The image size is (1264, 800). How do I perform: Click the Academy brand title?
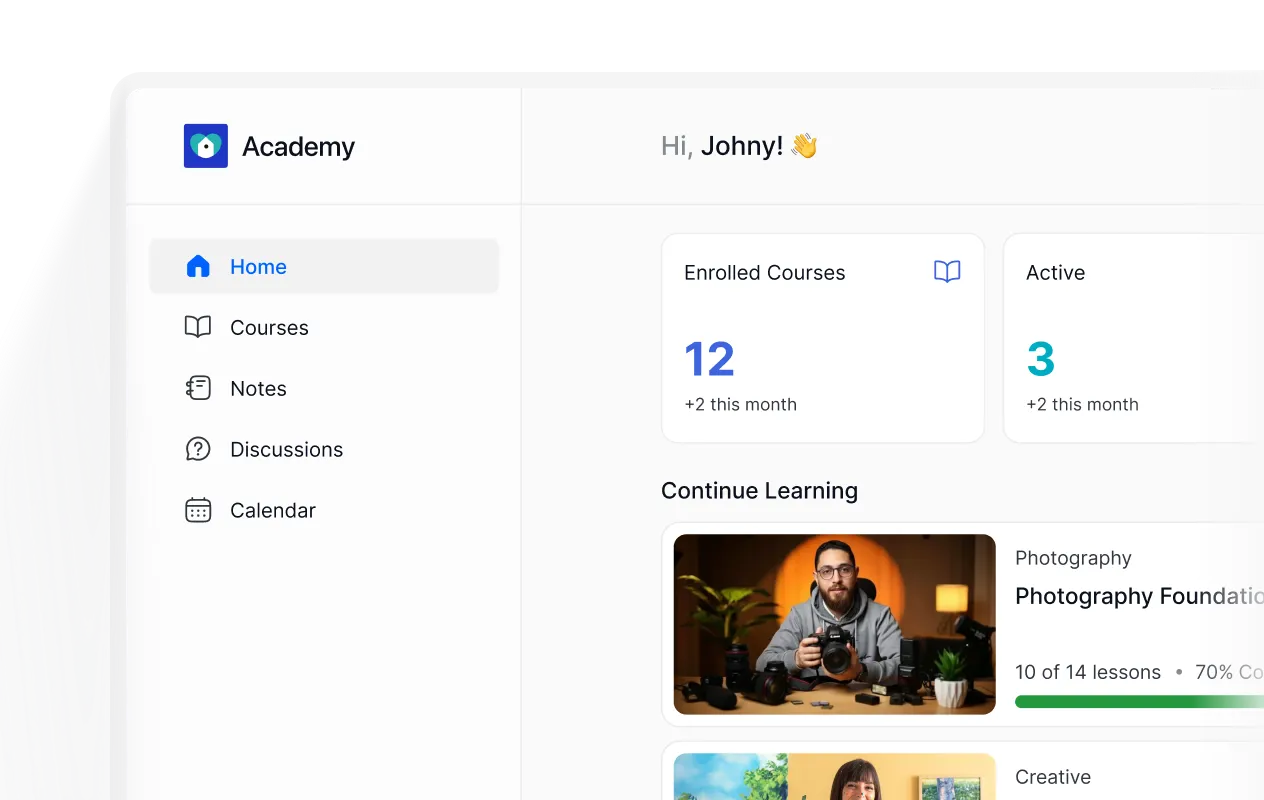(x=298, y=147)
